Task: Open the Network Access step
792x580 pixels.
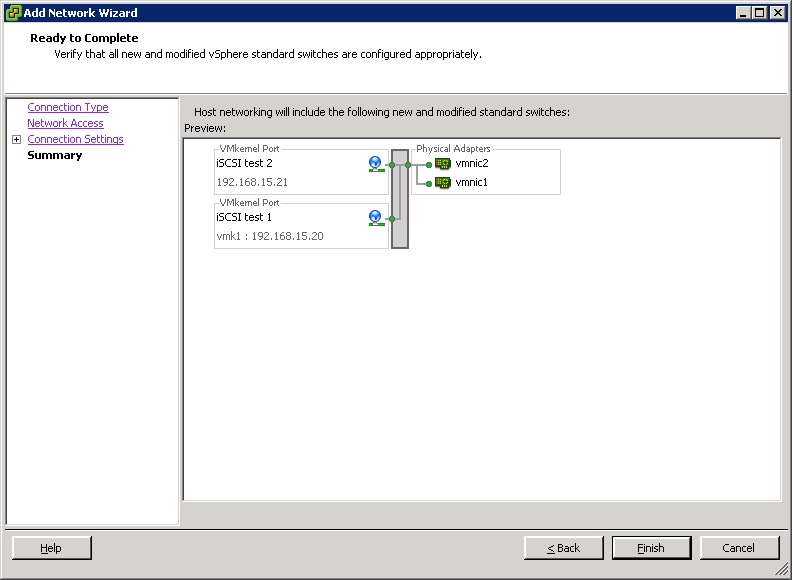Action: pyautogui.click(x=65, y=123)
